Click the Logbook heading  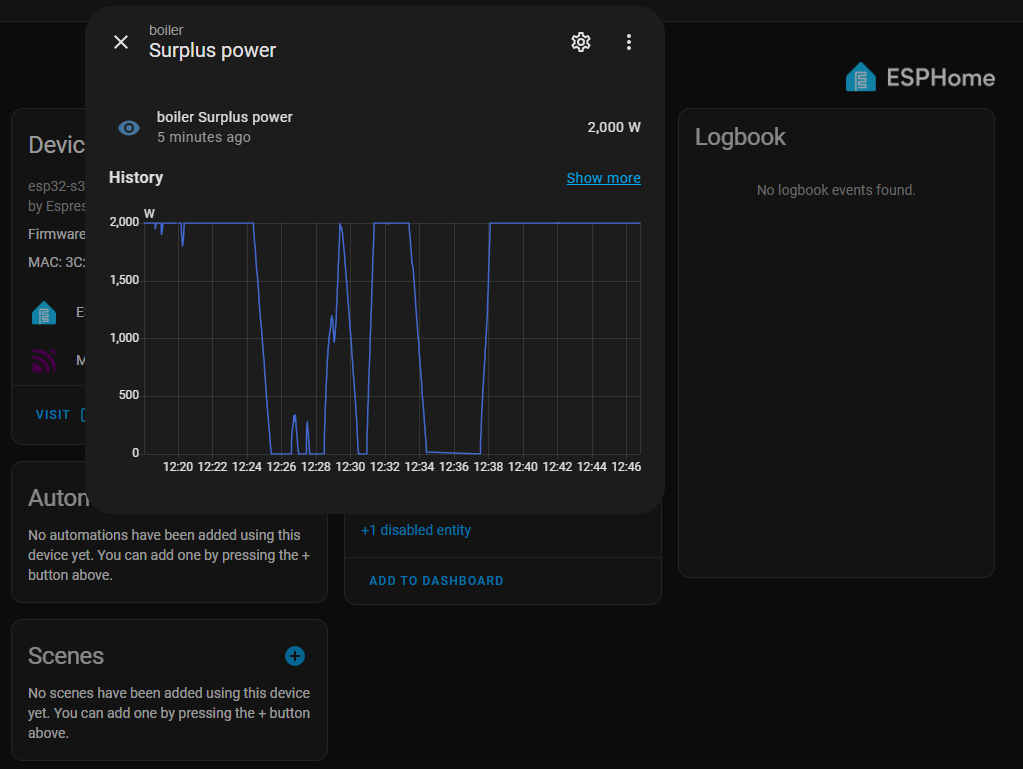pos(740,137)
